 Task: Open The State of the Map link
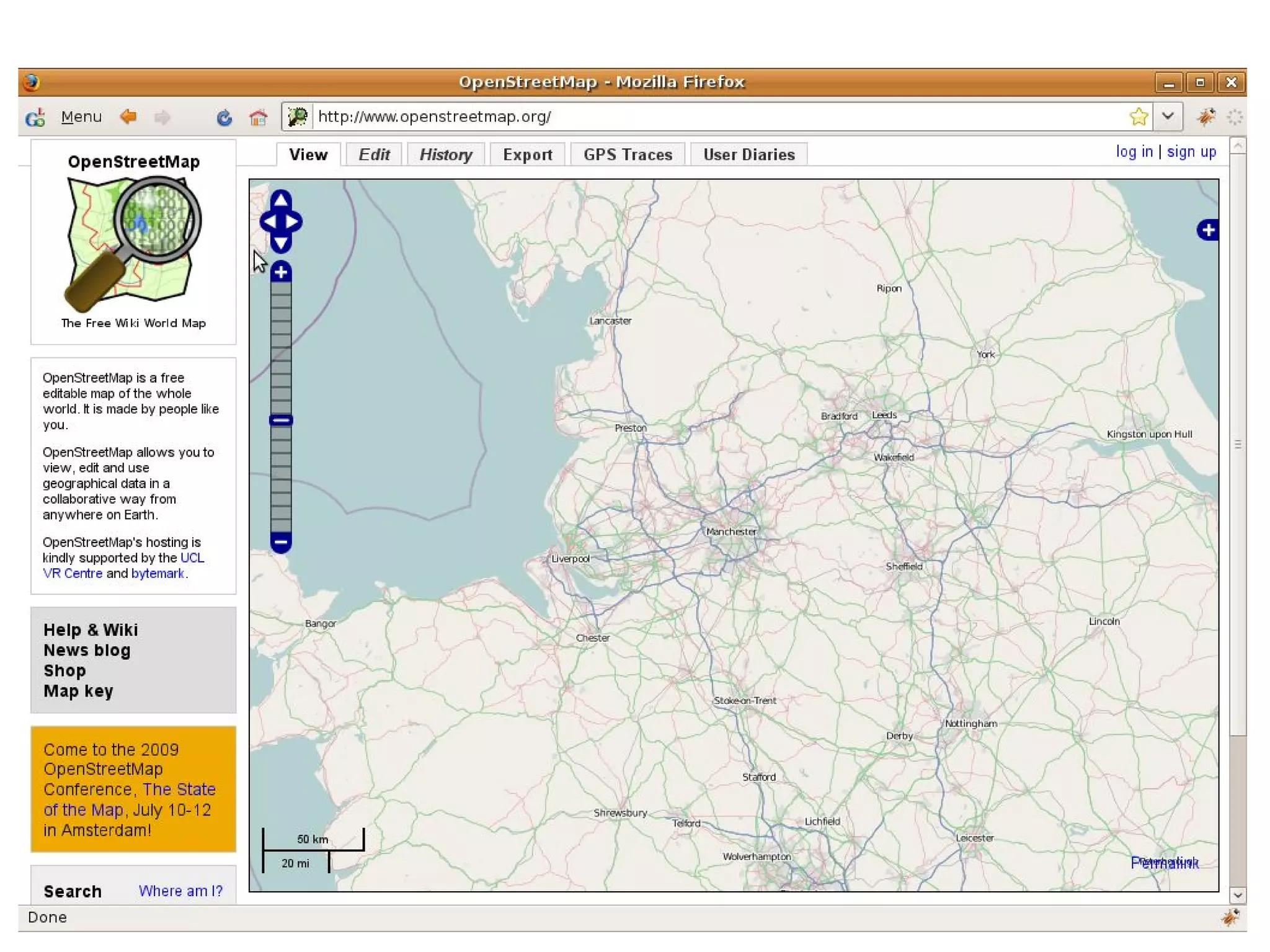130,800
